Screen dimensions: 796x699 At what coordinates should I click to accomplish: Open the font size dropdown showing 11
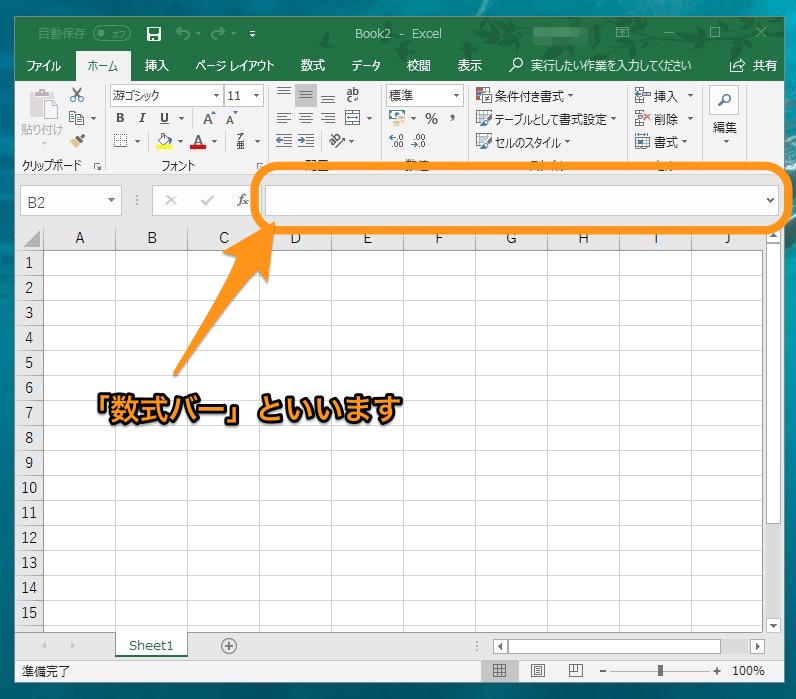(256, 95)
